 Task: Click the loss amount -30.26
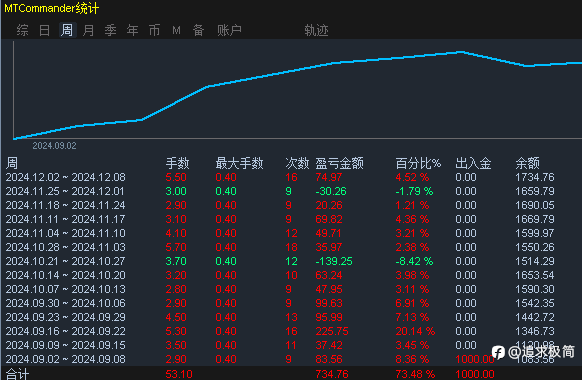pyautogui.click(x=331, y=191)
